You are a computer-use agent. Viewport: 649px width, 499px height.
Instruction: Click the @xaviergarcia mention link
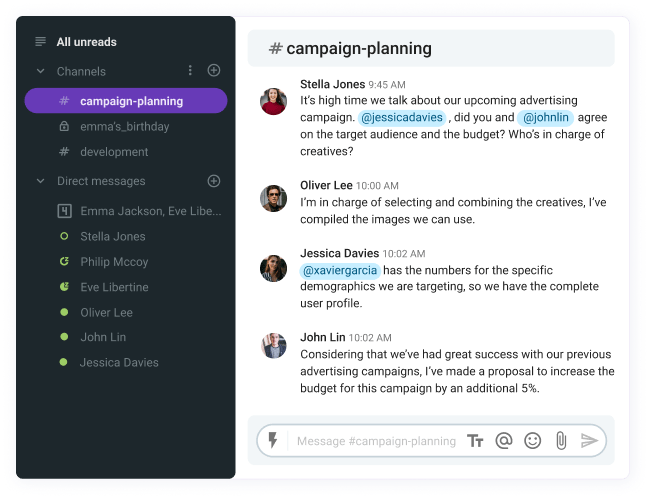pyautogui.click(x=340, y=271)
